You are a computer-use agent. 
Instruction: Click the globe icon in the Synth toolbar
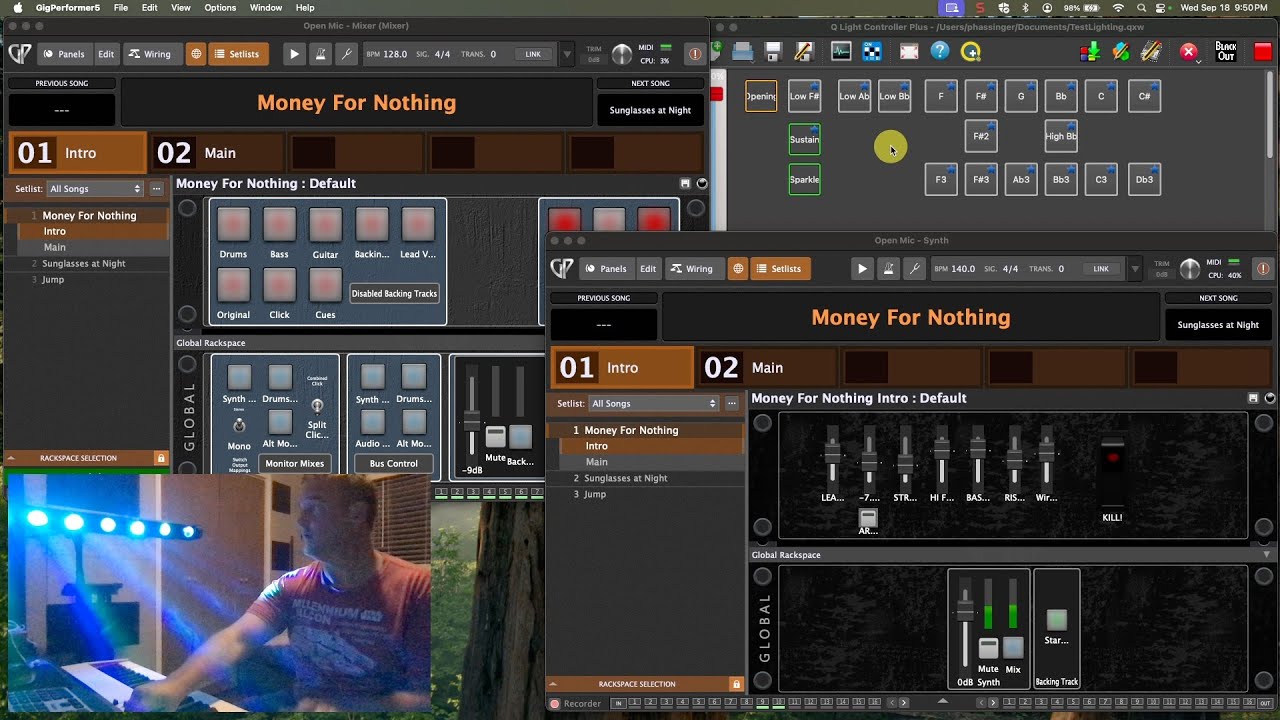(x=738, y=268)
